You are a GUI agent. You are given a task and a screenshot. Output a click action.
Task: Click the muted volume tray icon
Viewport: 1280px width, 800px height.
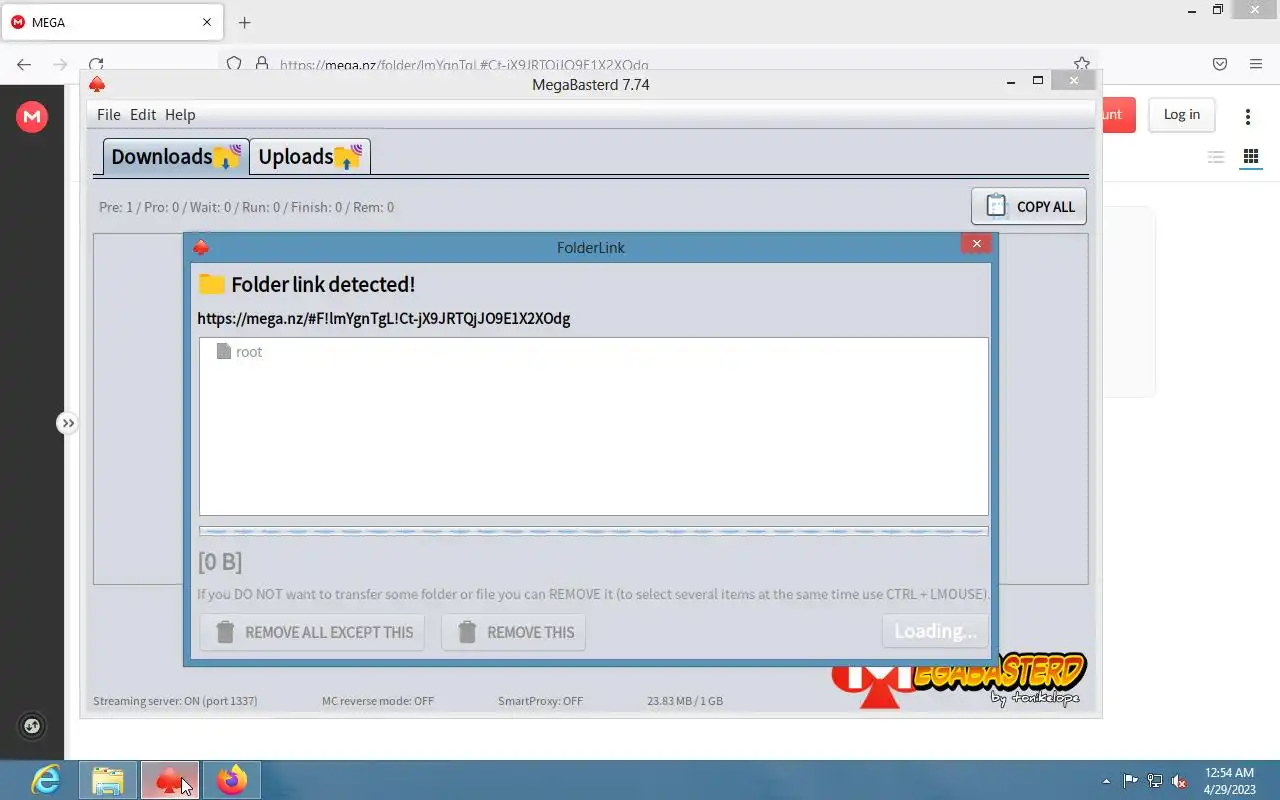1180,781
